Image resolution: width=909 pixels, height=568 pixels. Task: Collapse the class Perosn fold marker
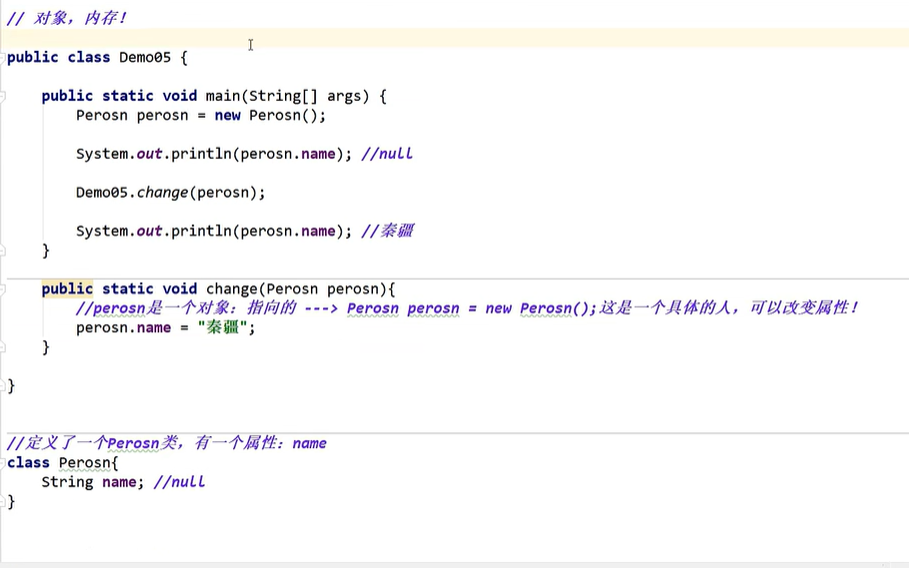pos(2,463)
